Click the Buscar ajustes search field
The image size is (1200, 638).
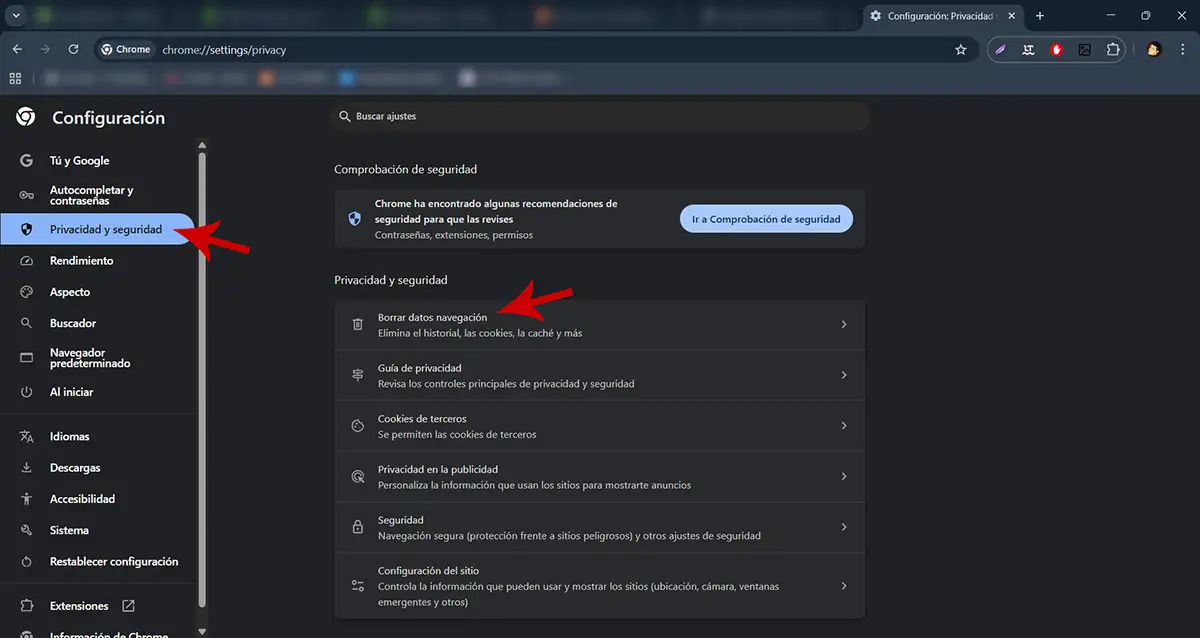(x=600, y=115)
